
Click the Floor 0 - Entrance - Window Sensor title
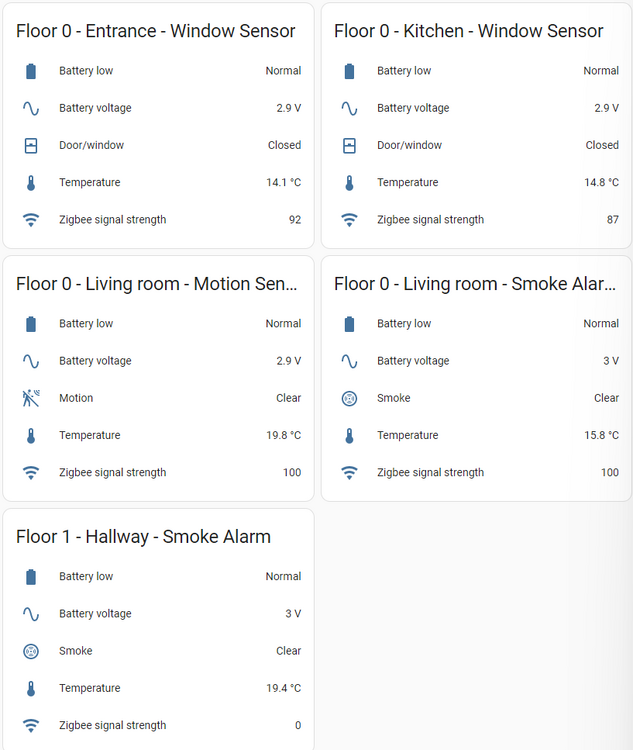pos(156,31)
